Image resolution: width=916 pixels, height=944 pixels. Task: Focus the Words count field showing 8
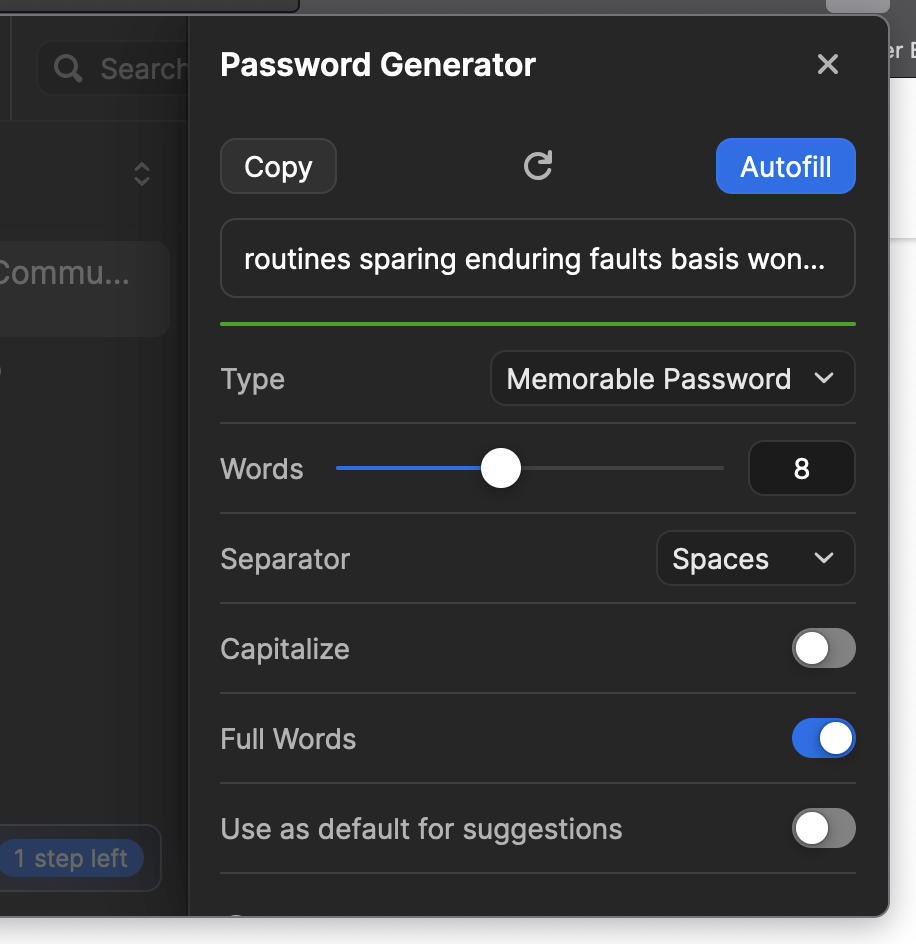tap(801, 468)
